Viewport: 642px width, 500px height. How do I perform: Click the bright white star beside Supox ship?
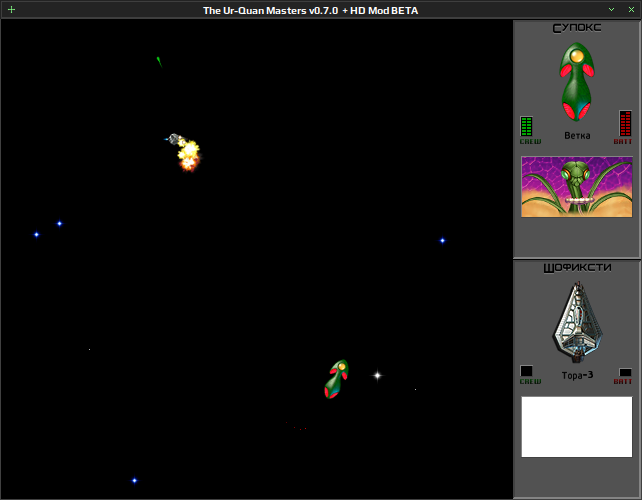click(378, 375)
